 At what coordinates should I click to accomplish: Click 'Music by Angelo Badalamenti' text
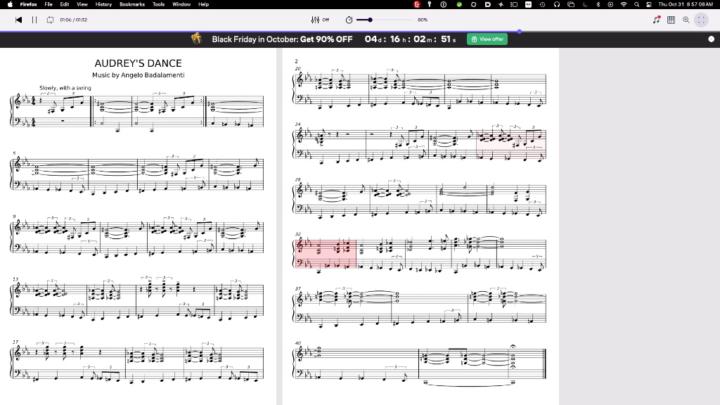138,75
